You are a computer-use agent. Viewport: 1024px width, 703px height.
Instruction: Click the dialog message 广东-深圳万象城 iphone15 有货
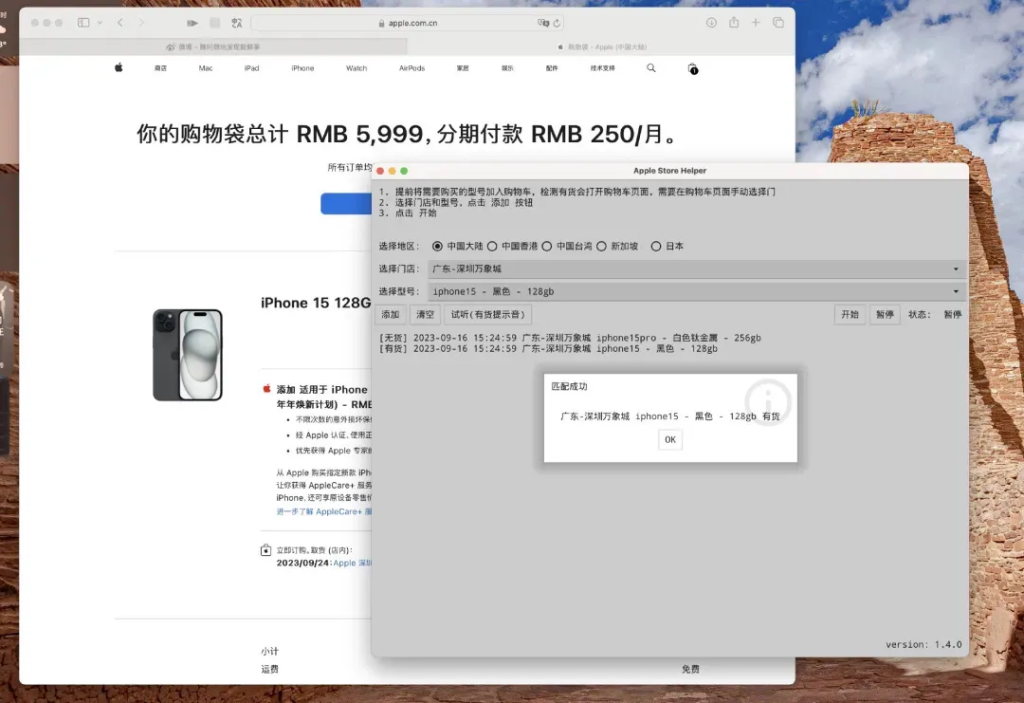670,416
